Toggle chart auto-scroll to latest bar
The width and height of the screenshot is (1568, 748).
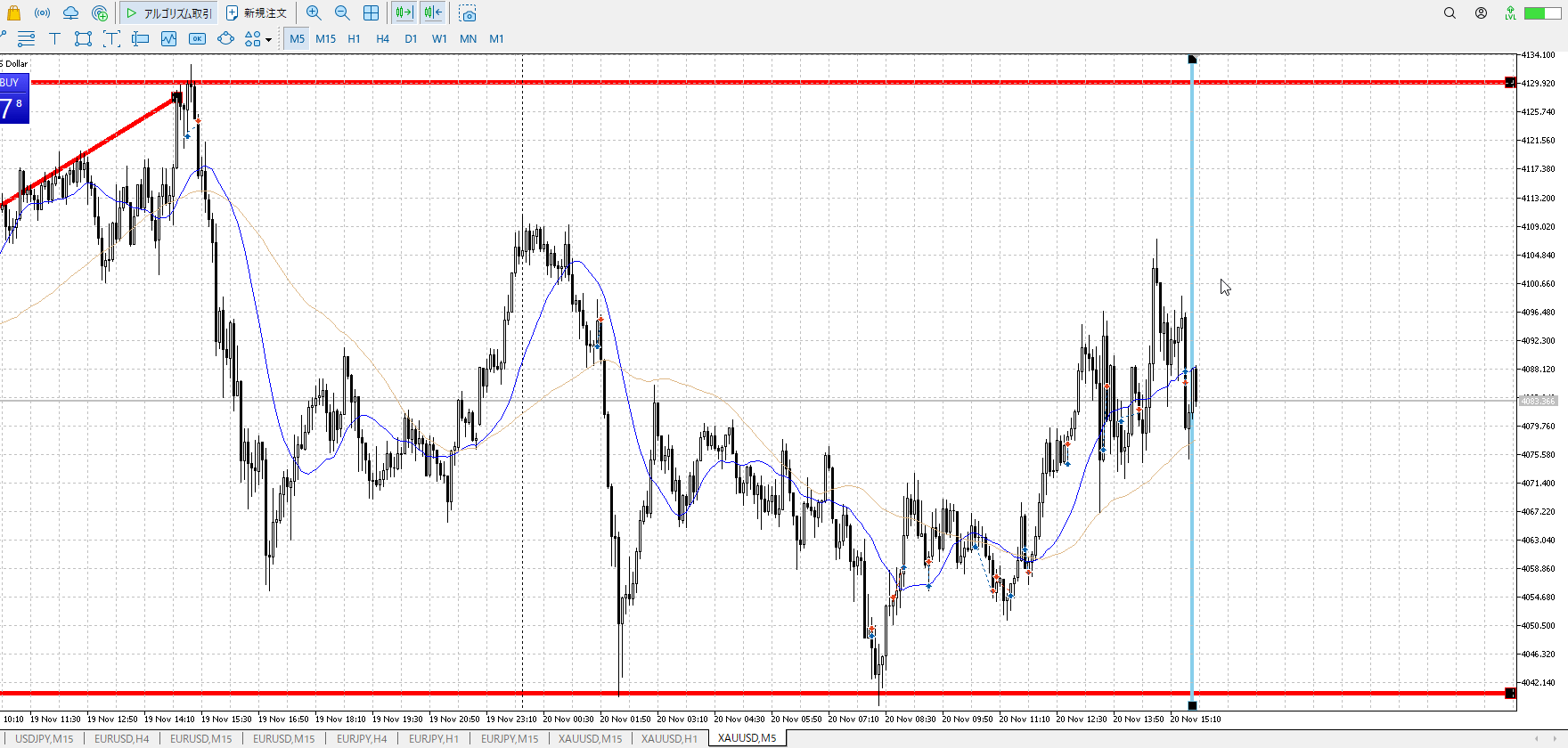404,13
